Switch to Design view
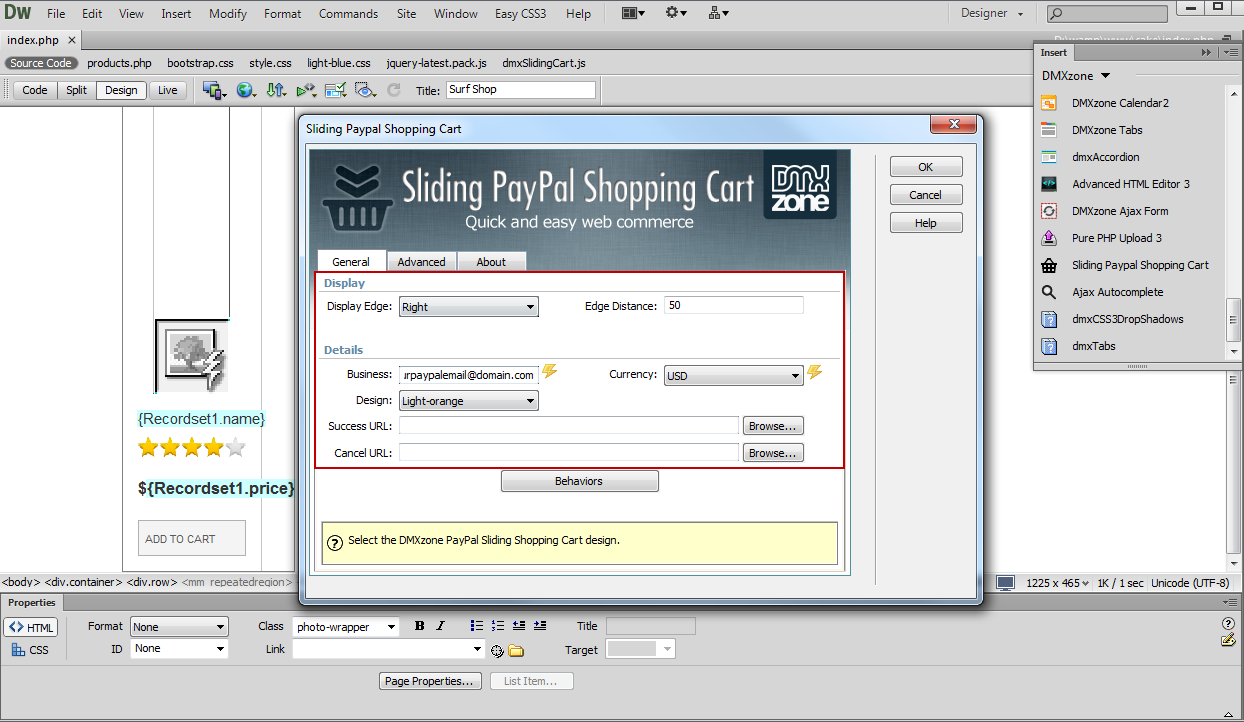Image resolution: width=1244 pixels, height=722 pixels. (121, 90)
